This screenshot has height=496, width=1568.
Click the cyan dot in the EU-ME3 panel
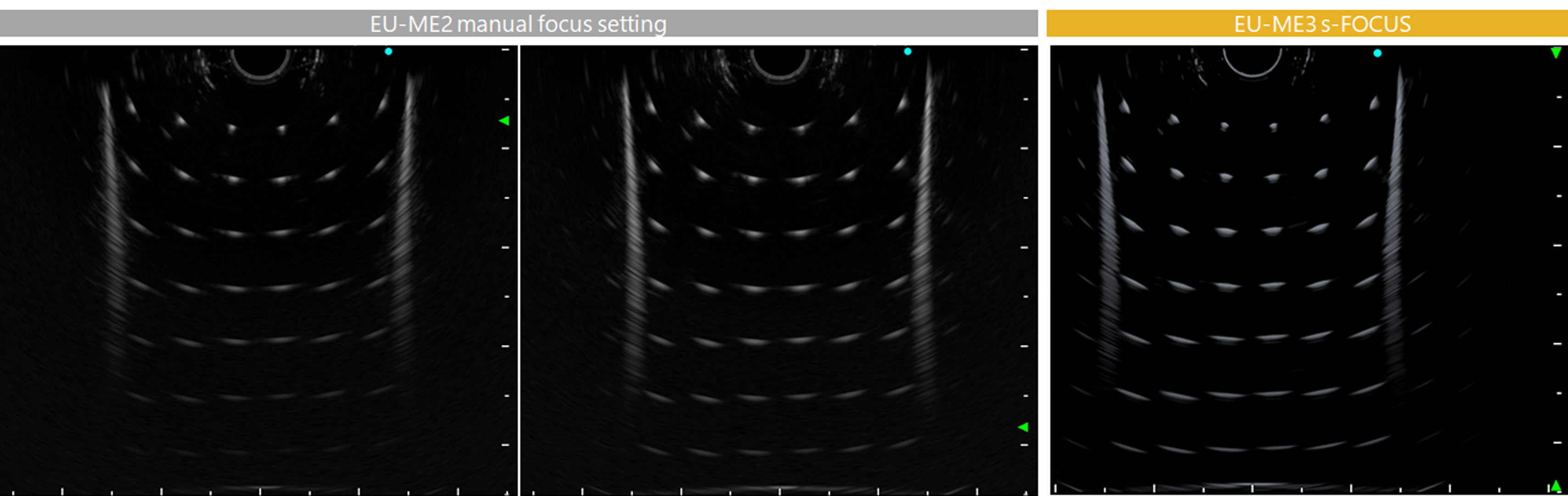1378,54
